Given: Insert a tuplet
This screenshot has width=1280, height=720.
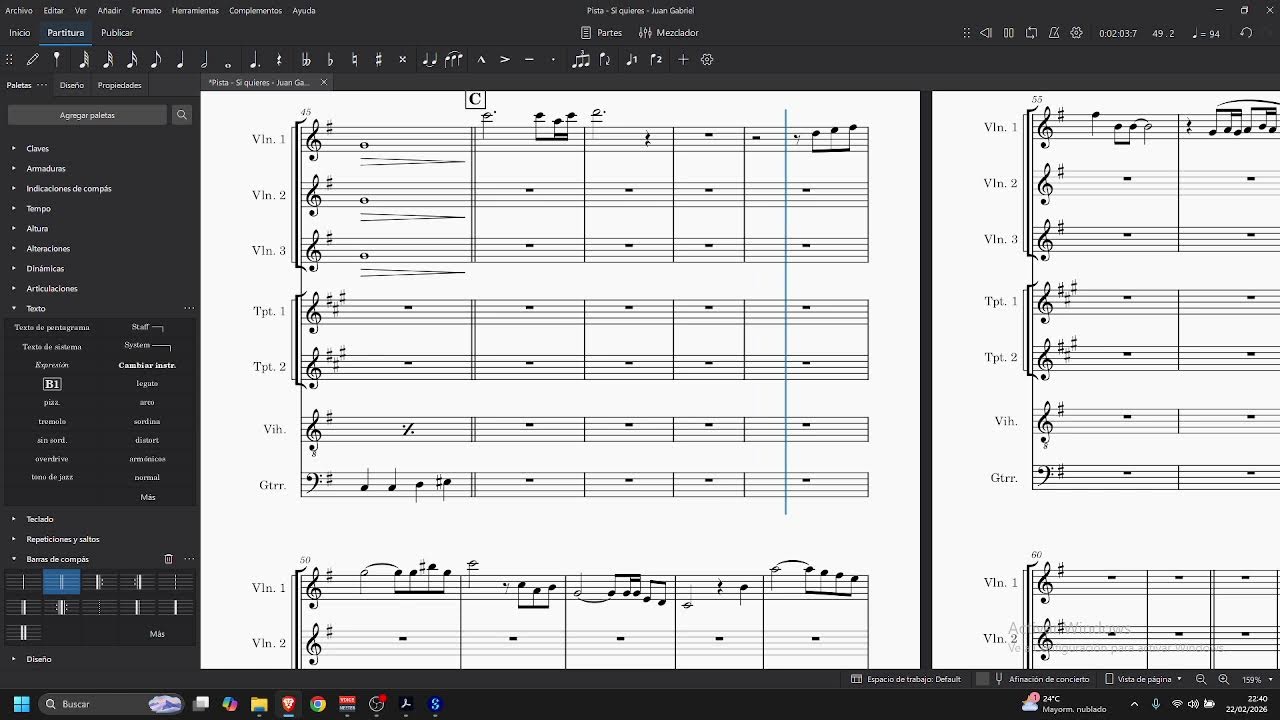Looking at the screenshot, I should click(581, 60).
